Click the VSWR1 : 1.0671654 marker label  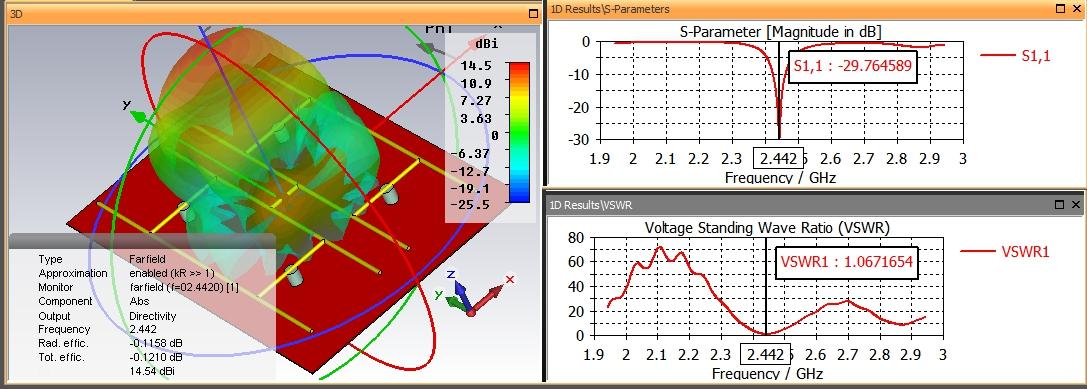(x=846, y=262)
